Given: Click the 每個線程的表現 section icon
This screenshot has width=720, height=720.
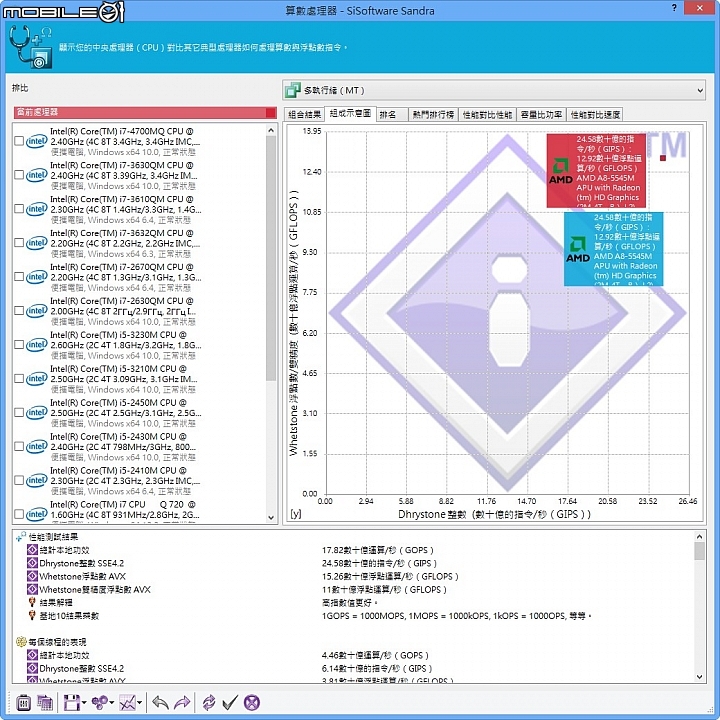Looking at the screenshot, I should [21, 641].
